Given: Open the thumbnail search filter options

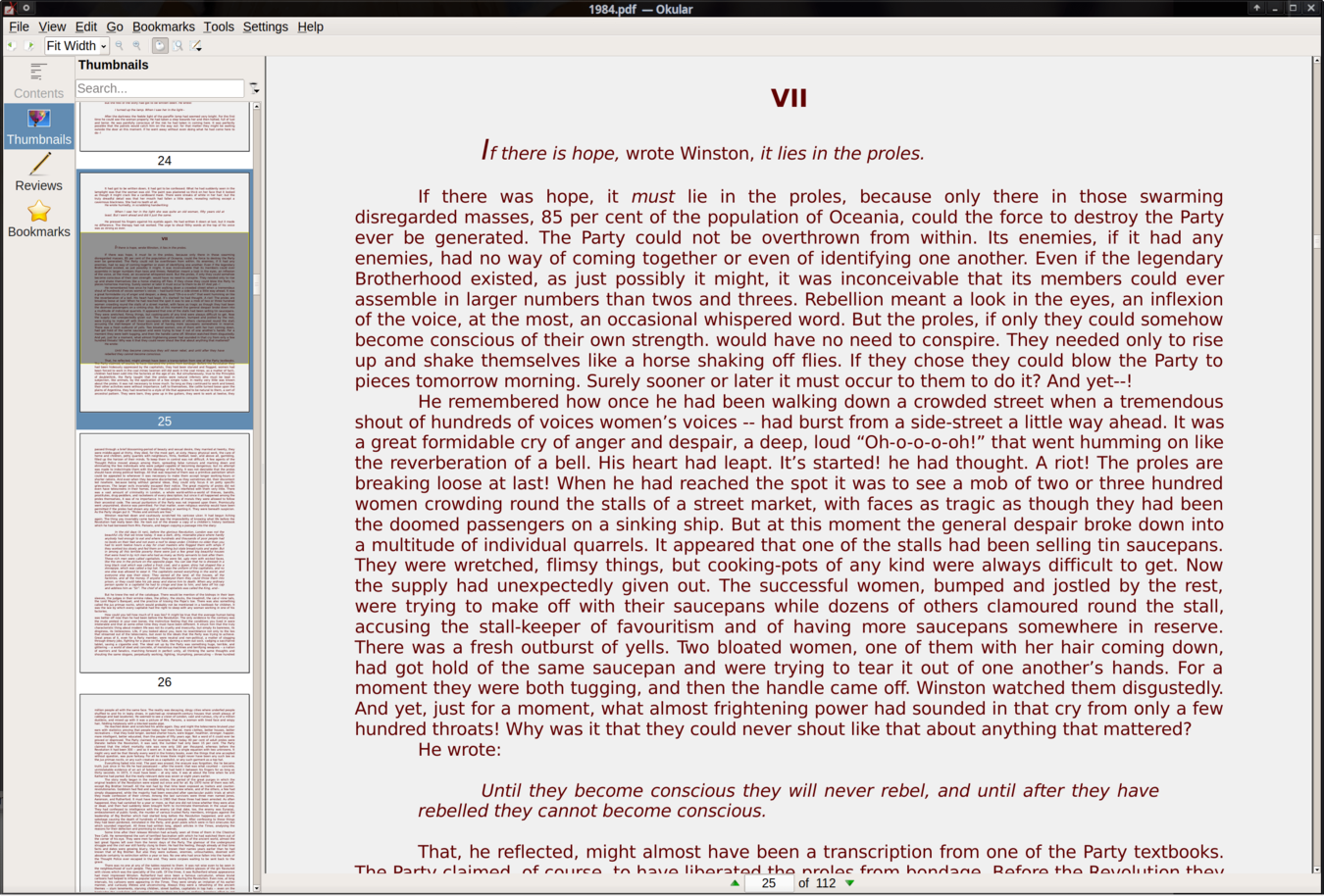Looking at the screenshot, I should (255, 88).
